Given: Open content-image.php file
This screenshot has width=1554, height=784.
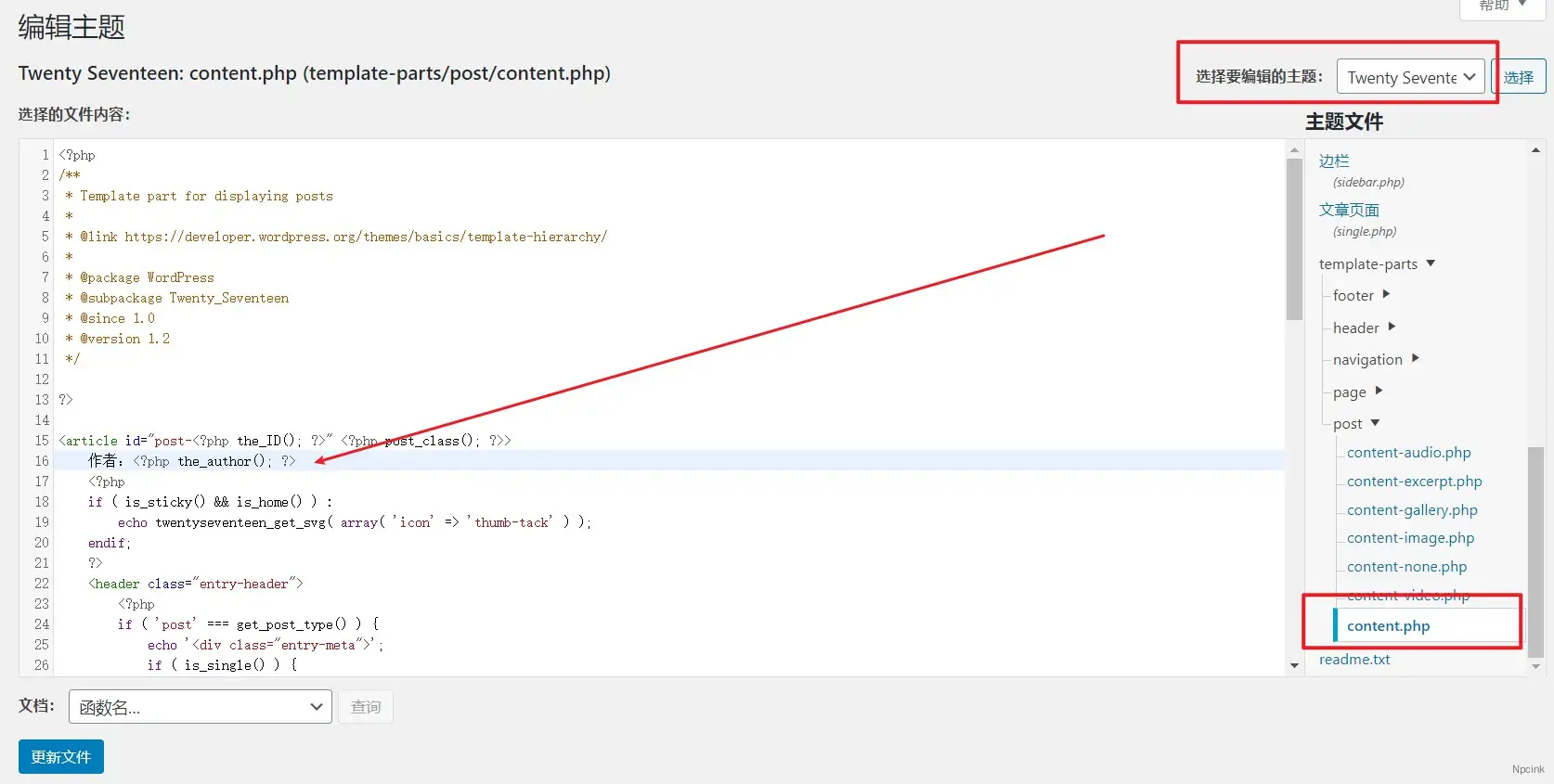Looking at the screenshot, I should click(x=1410, y=538).
